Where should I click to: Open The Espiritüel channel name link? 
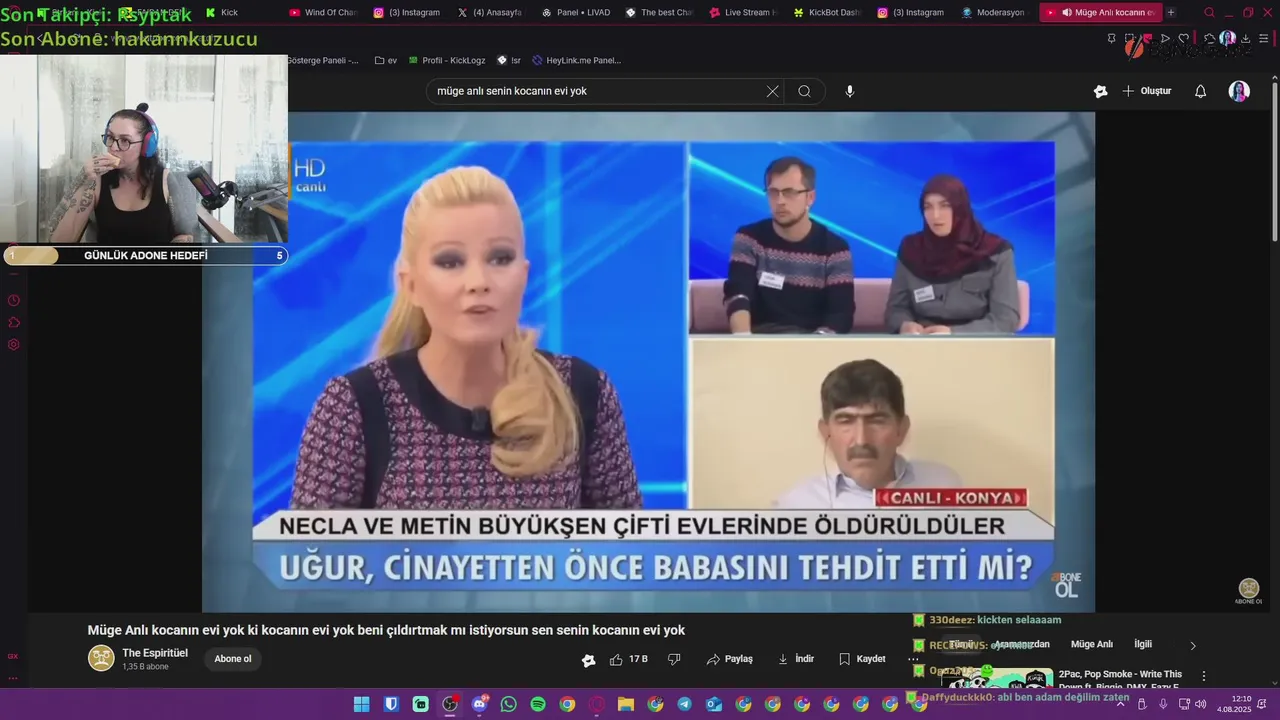point(155,653)
